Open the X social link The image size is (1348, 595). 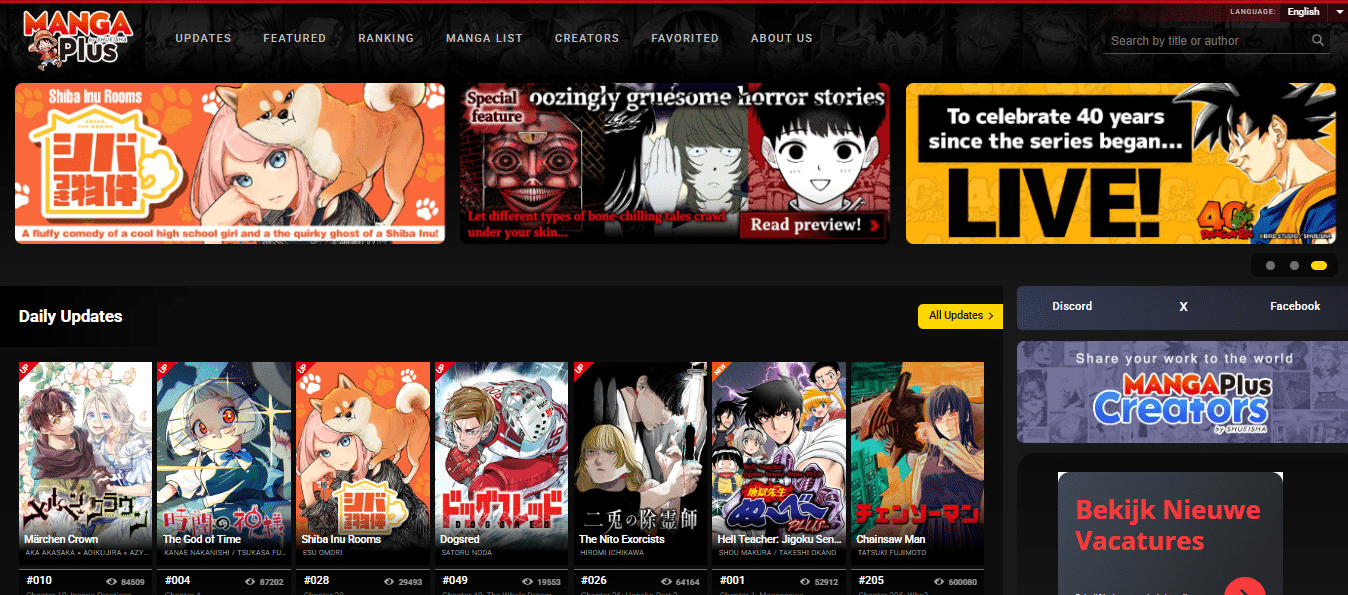[x=1183, y=307]
